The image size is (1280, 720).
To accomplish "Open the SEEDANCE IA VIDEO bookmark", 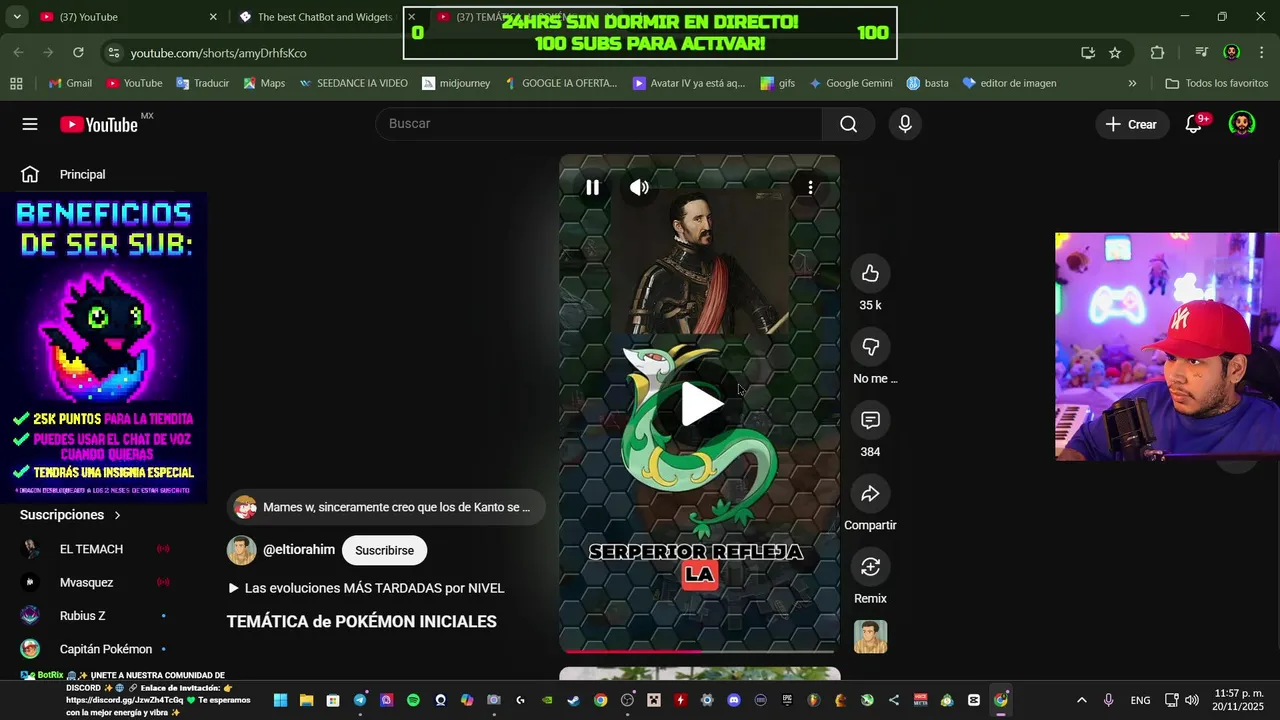I will point(353,83).
